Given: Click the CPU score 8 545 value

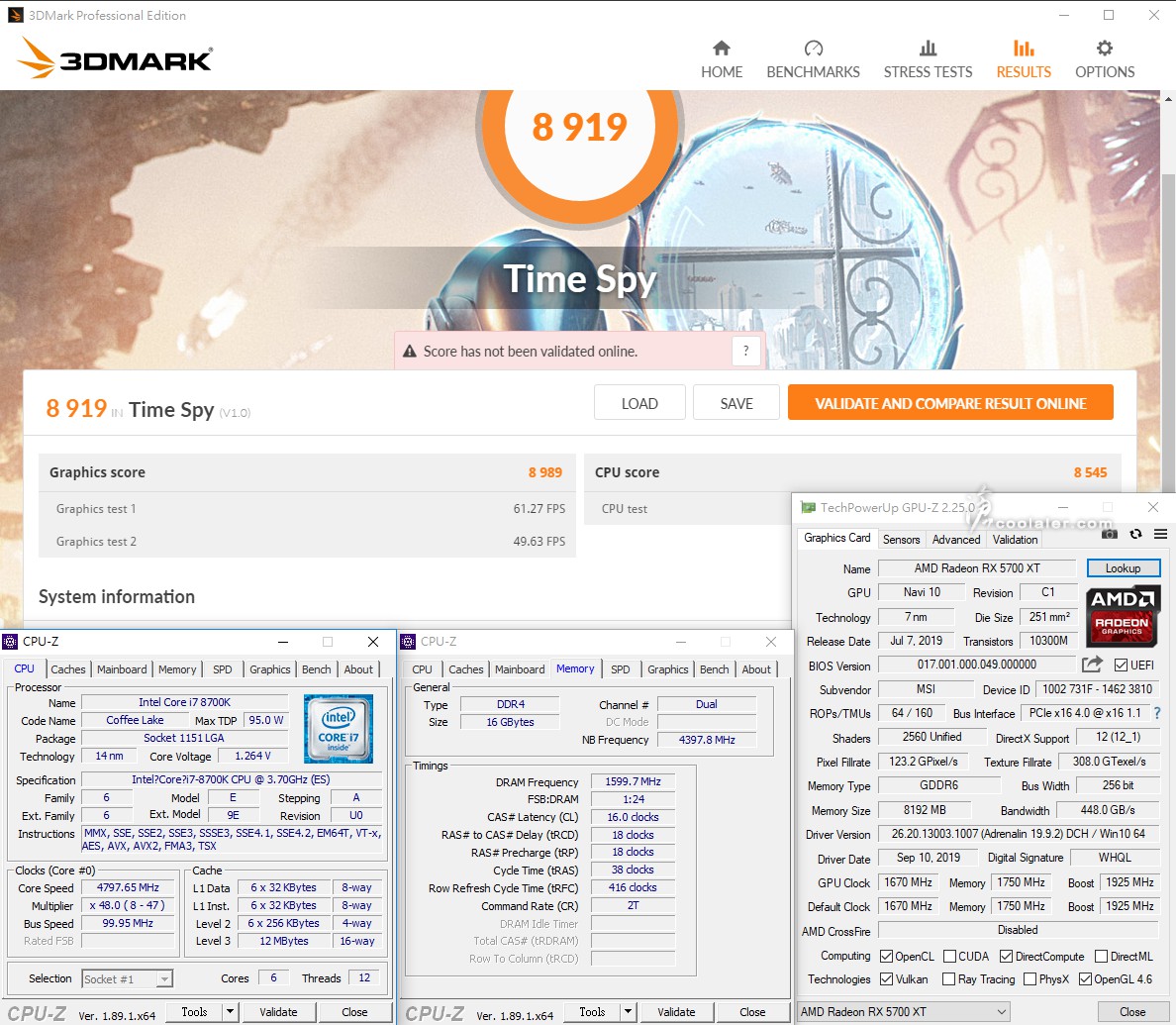Looking at the screenshot, I should [x=1090, y=472].
